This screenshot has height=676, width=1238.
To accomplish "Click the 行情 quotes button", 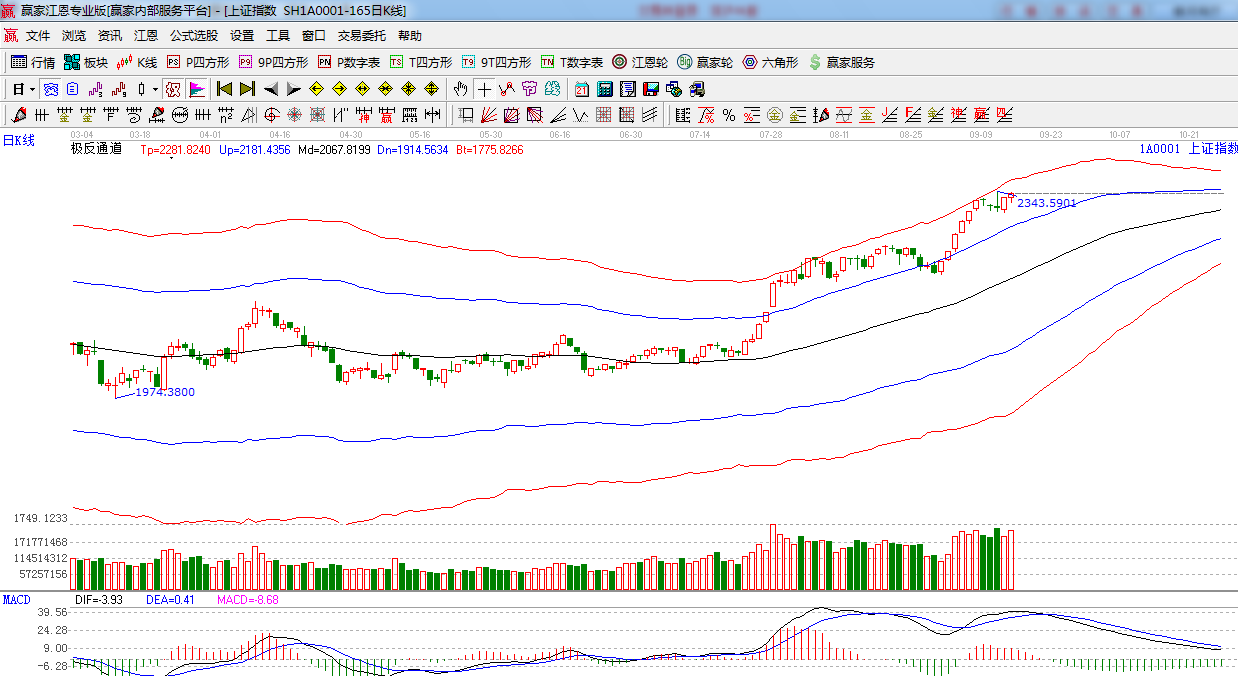I will (x=33, y=62).
